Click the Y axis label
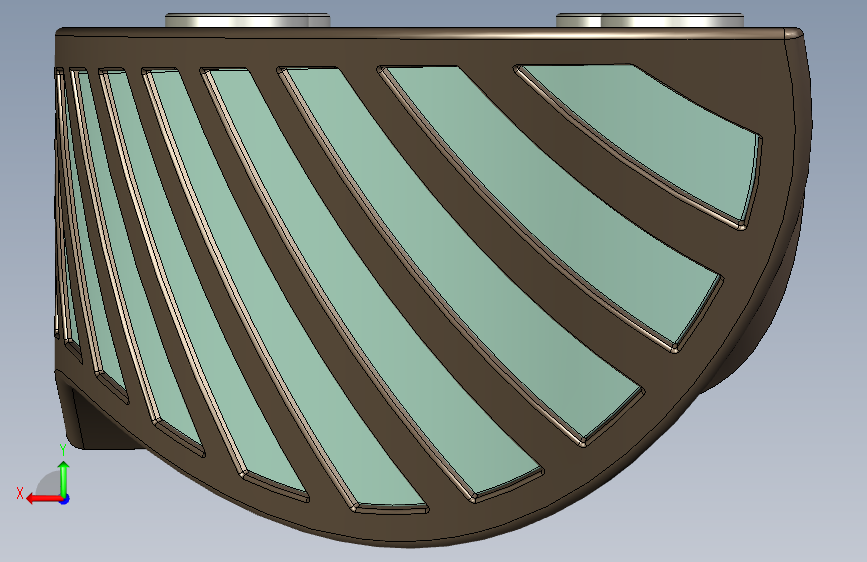Screen dimensions: 867x562 [62, 450]
